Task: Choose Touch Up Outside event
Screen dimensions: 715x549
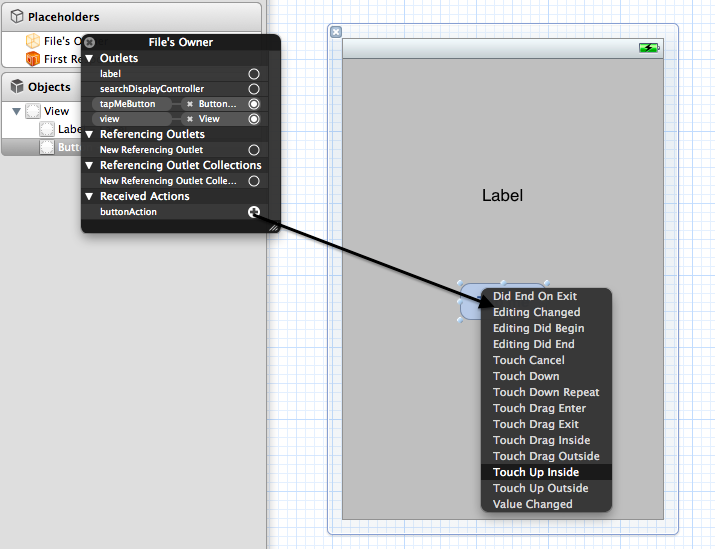Action: tap(546, 488)
